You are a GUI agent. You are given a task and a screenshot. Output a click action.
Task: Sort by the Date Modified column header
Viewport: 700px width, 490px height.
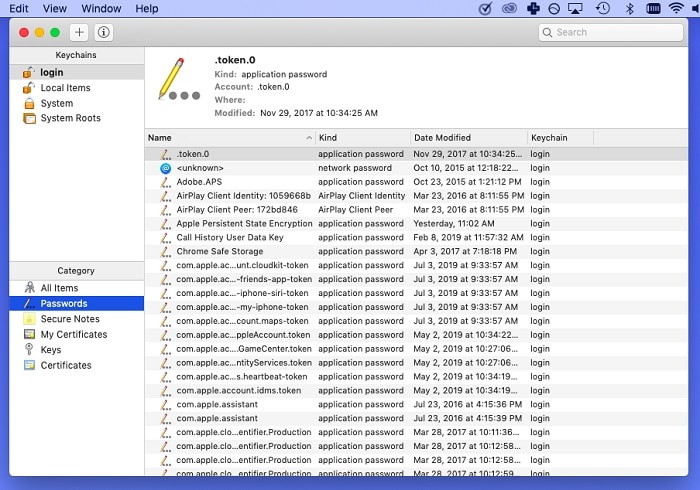tap(469, 138)
